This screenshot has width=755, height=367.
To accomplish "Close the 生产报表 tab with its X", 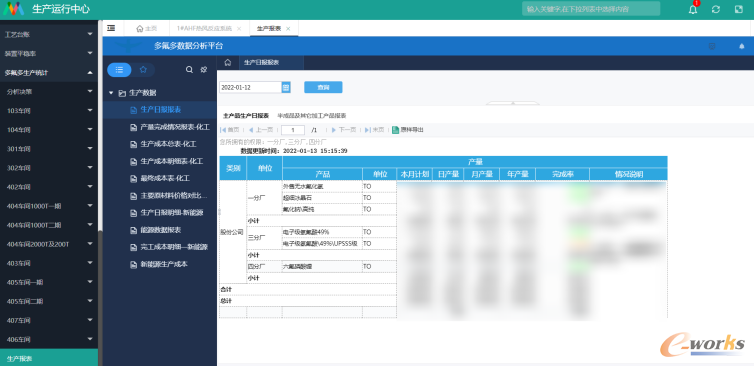I will coord(288,29).
